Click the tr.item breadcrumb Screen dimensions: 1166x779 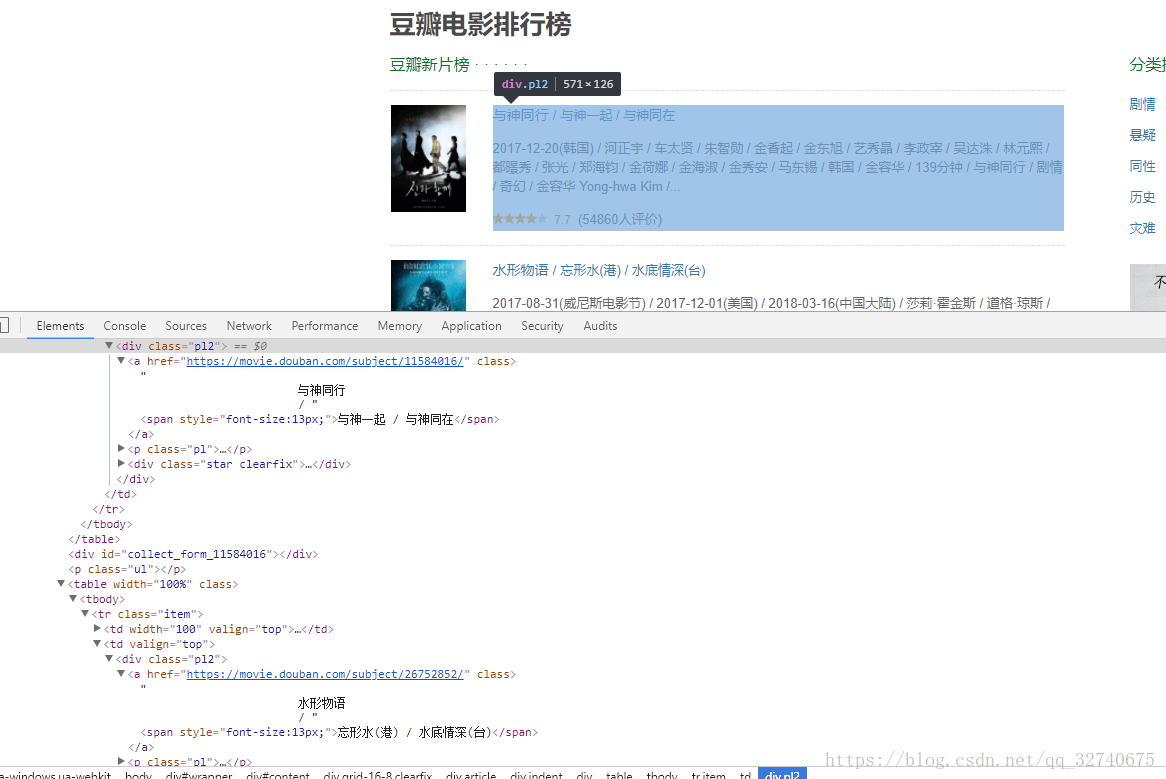[708, 774]
